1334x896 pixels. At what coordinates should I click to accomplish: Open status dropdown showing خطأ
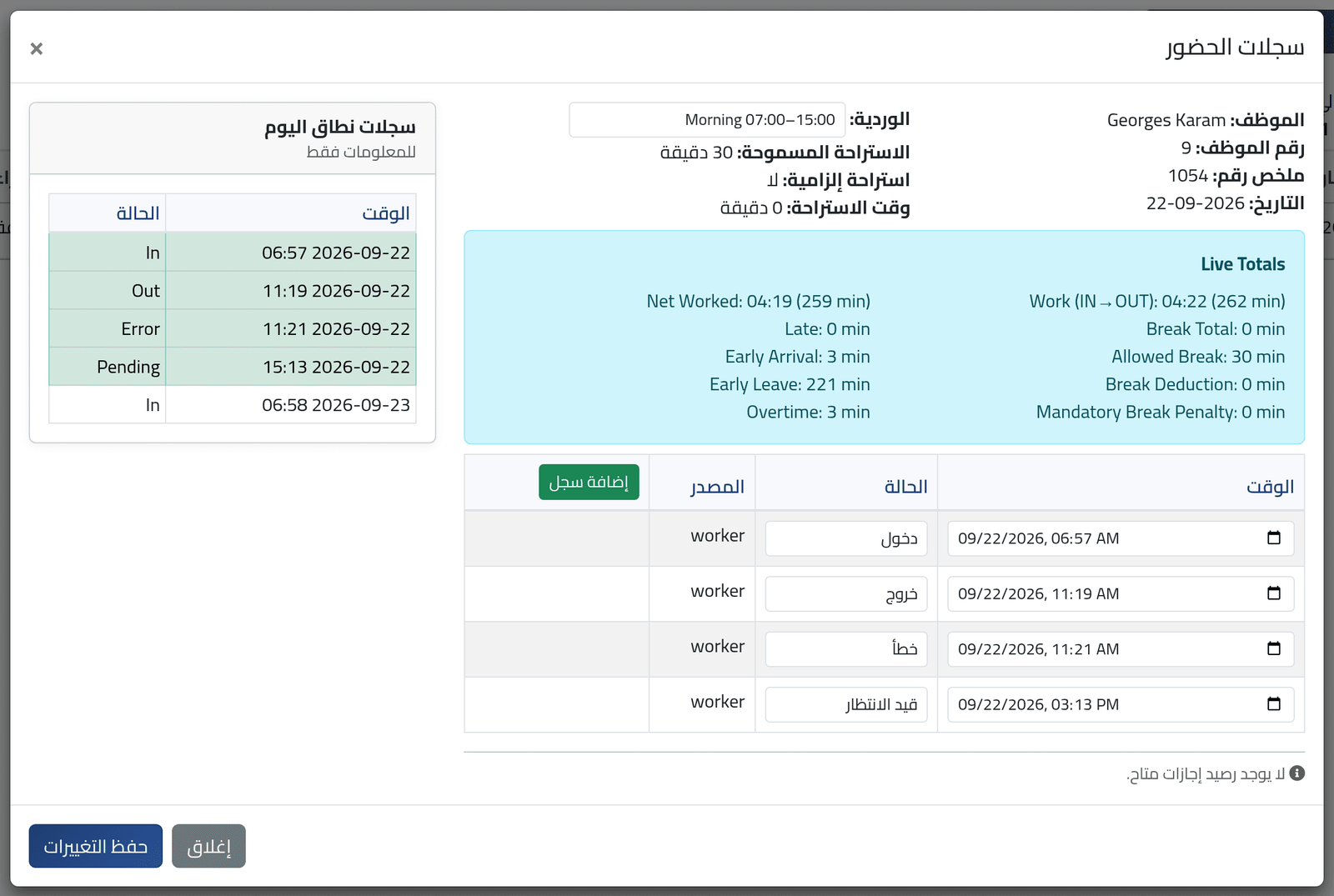846,649
